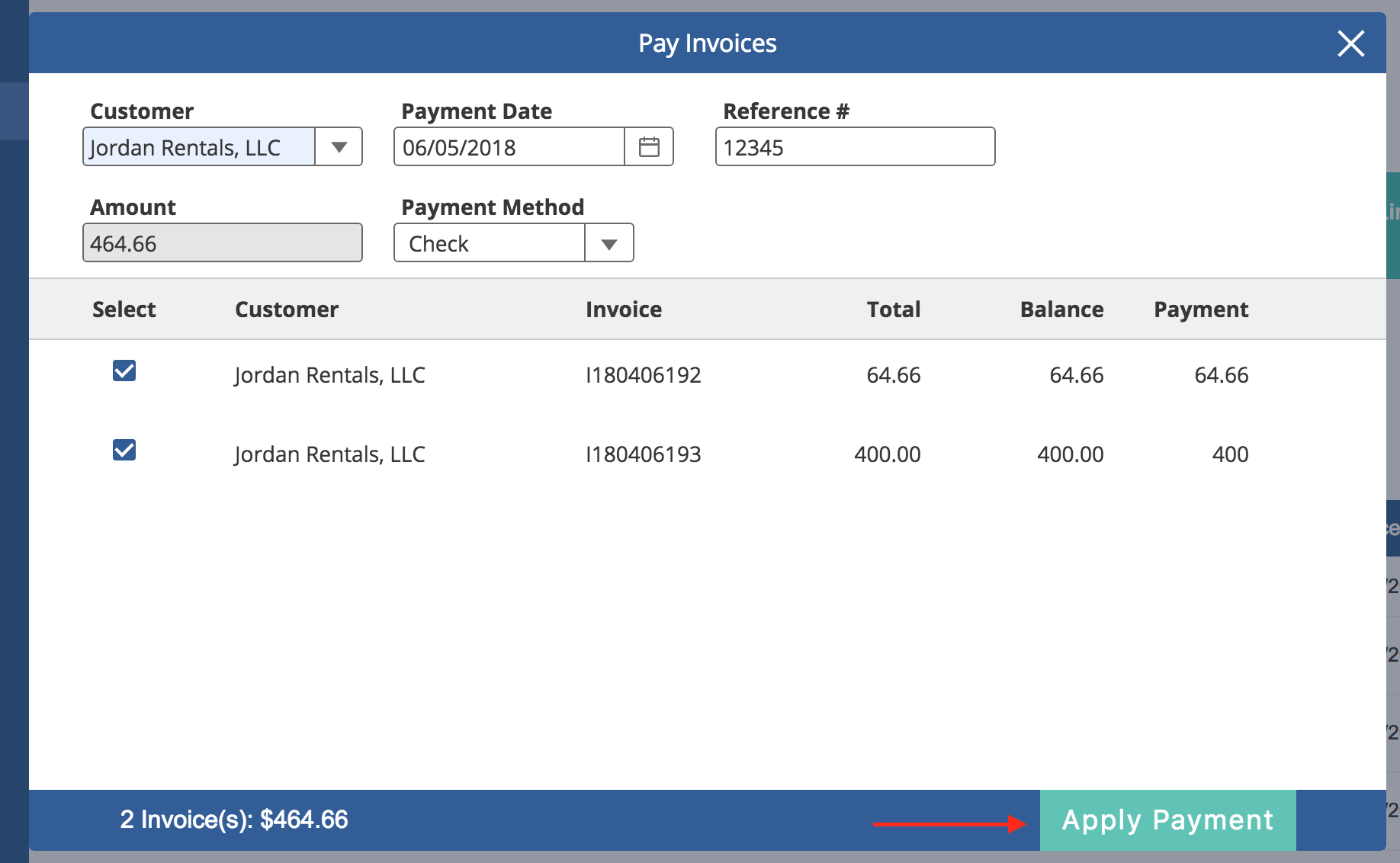Click the Amount field showing 464.66
Viewport: 1400px width, 863px height.
coord(222,244)
